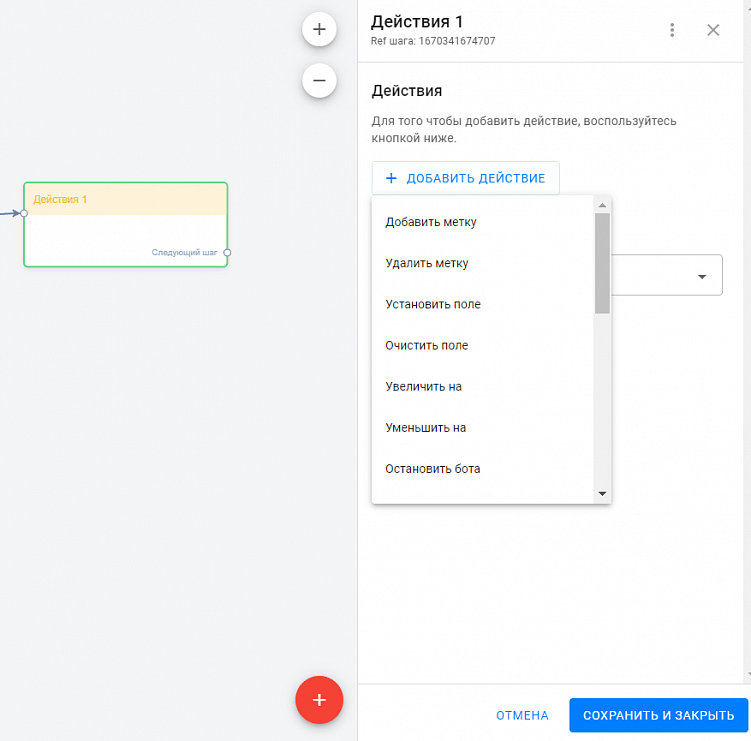Image resolution: width=751 pixels, height=741 pixels.
Task: Zoom out with the minus canvas button
Action: 319,80
